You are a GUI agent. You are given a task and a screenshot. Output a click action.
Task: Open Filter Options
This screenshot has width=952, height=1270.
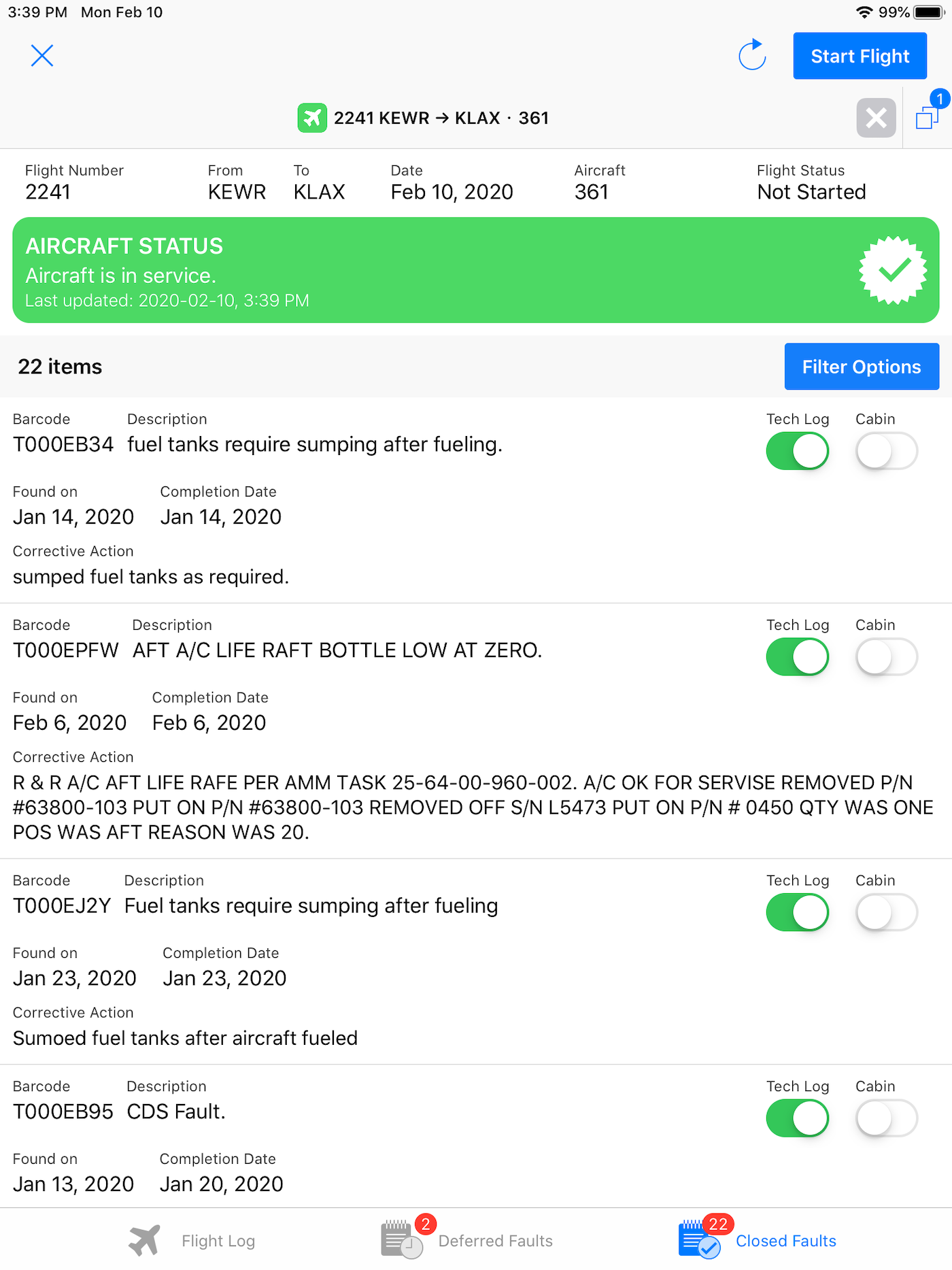(862, 367)
